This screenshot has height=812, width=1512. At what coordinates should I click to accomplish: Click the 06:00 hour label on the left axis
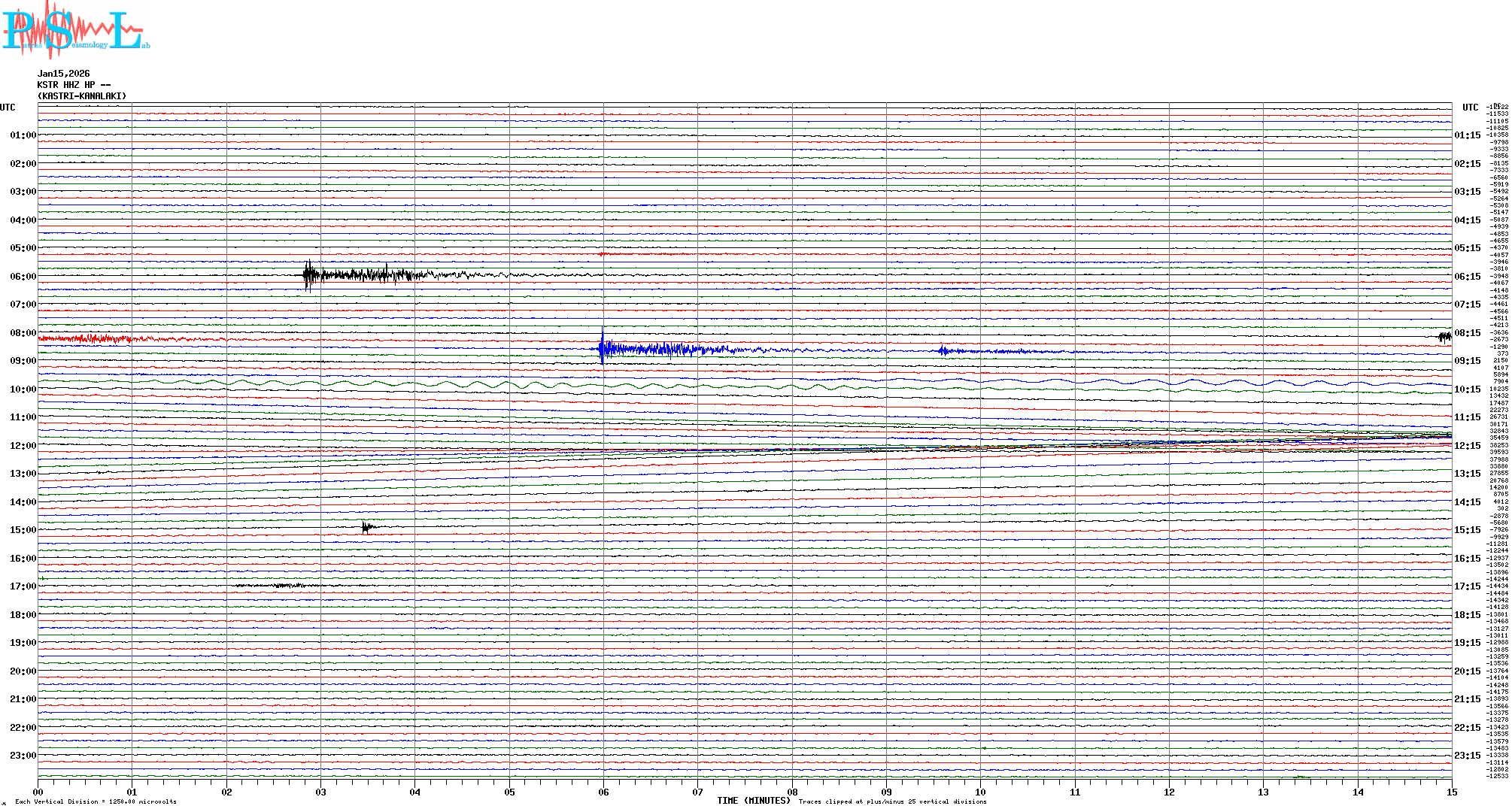pyautogui.click(x=23, y=277)
